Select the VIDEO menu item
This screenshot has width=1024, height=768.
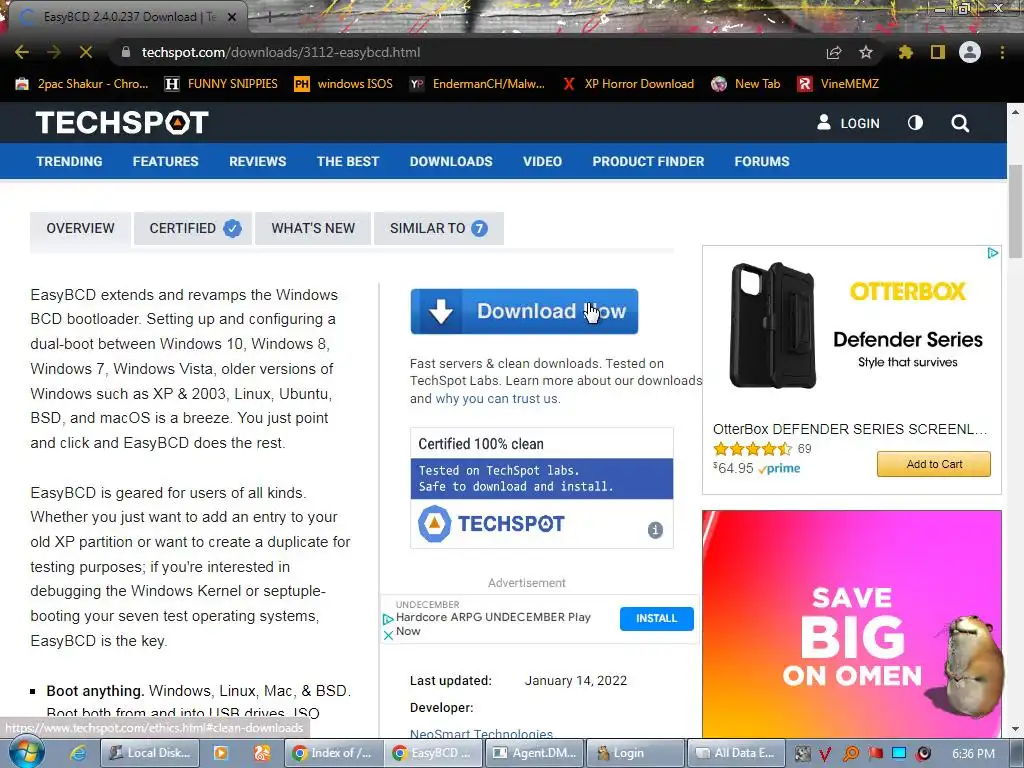tap(542, 161)
